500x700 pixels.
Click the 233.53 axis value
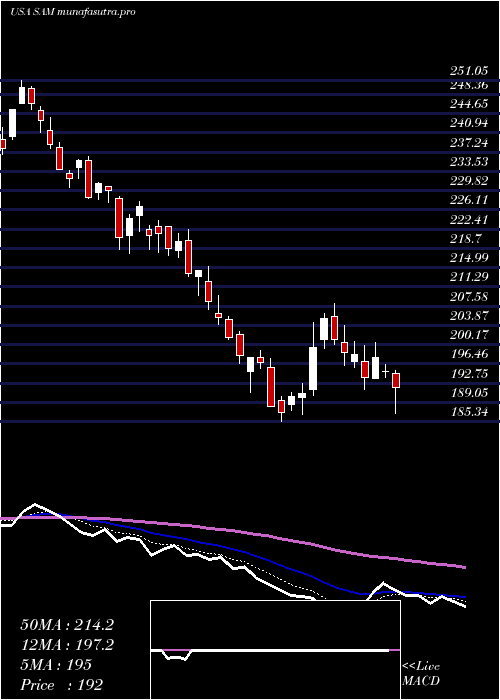(x=468, y=162)
